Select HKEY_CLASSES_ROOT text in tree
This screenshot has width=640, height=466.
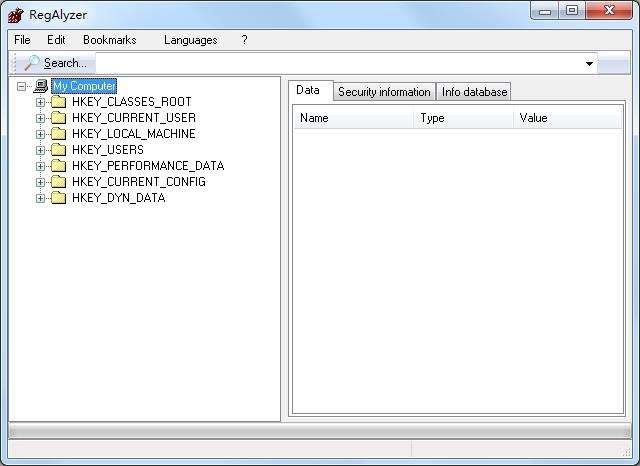point(131,102)
